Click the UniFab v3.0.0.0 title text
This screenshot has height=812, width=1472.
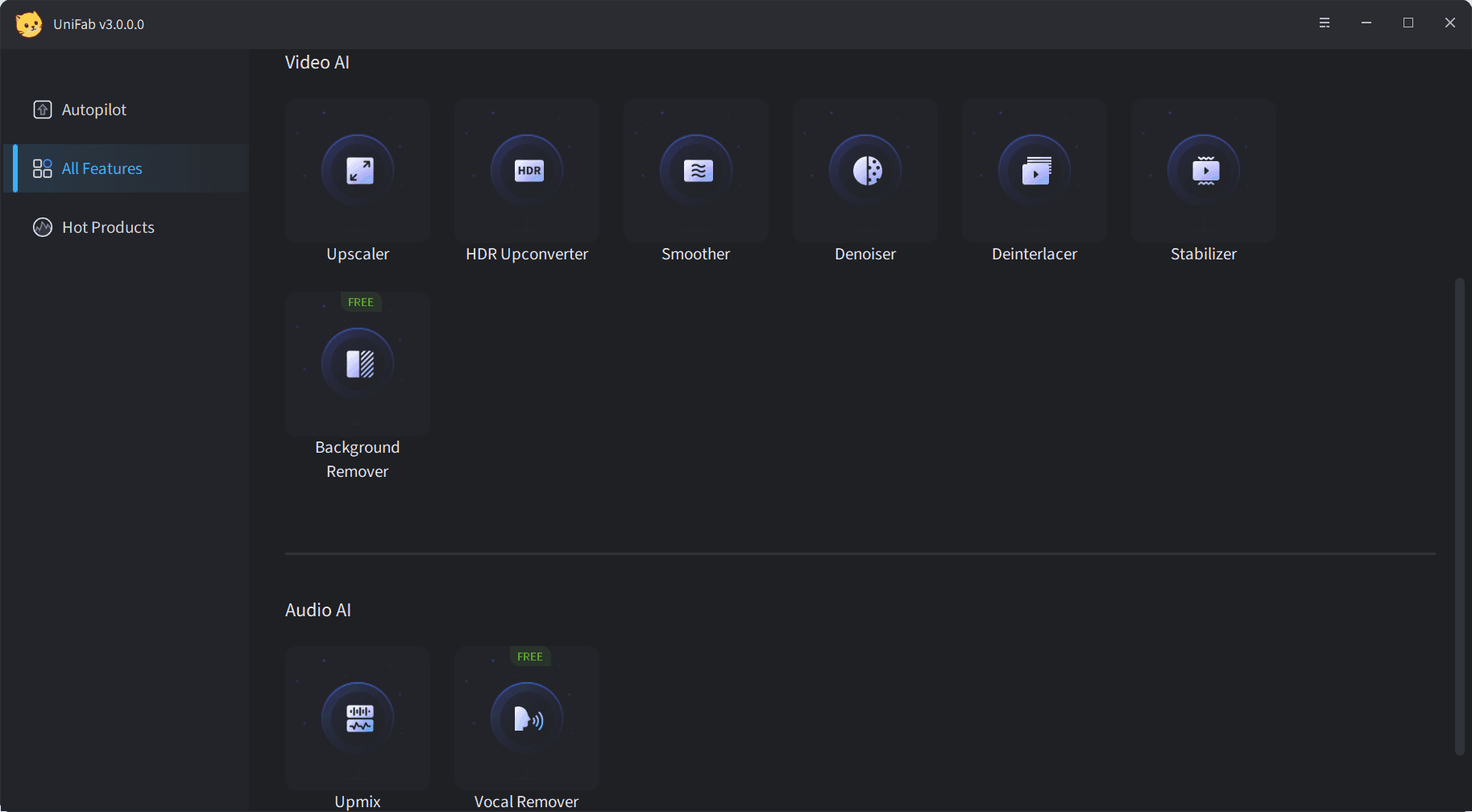[99, 24]
